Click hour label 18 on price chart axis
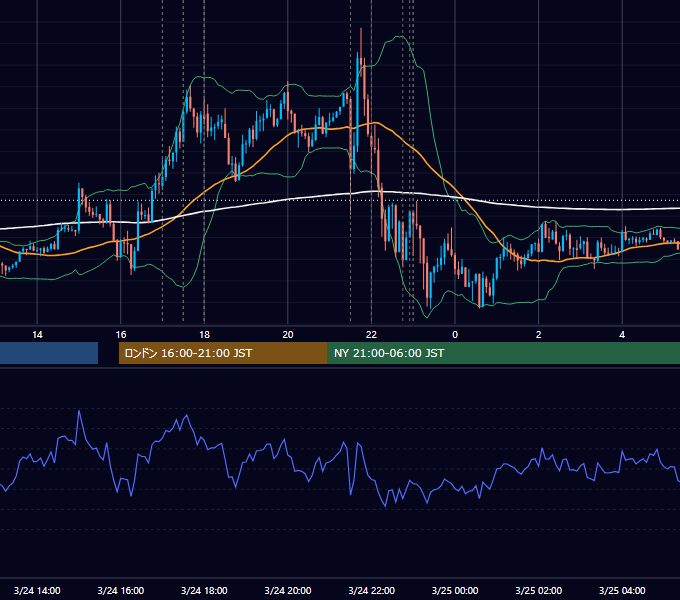Screen dimensions: 680x600 pyautogui.click(x=204, y=335)
